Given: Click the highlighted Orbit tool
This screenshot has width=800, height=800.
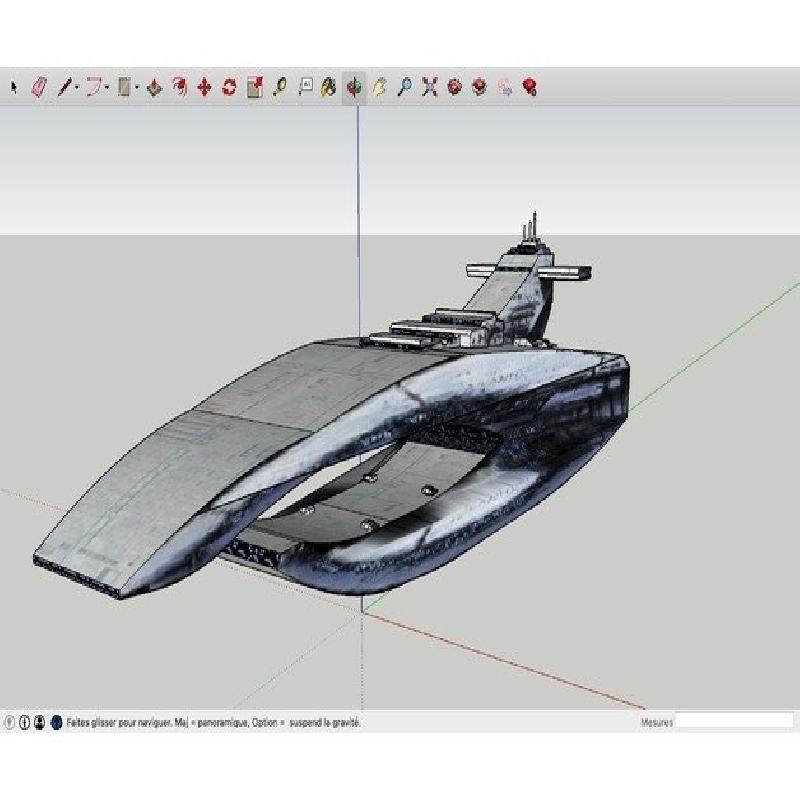Looking at the screenshot, I should point(354,88).
